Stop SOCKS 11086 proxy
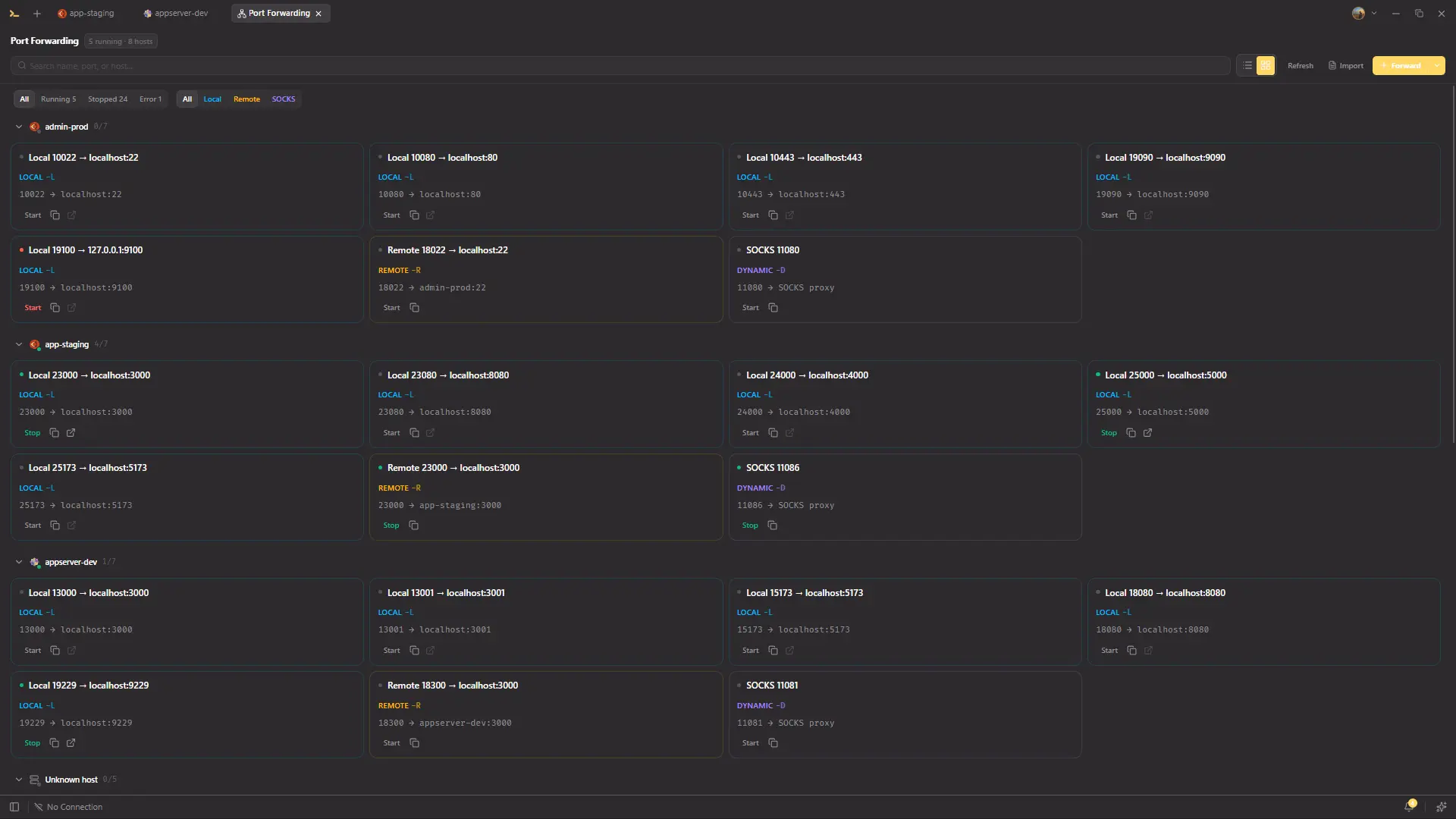The width and height of the screenshot is (1456, 819). coord(750,526)
